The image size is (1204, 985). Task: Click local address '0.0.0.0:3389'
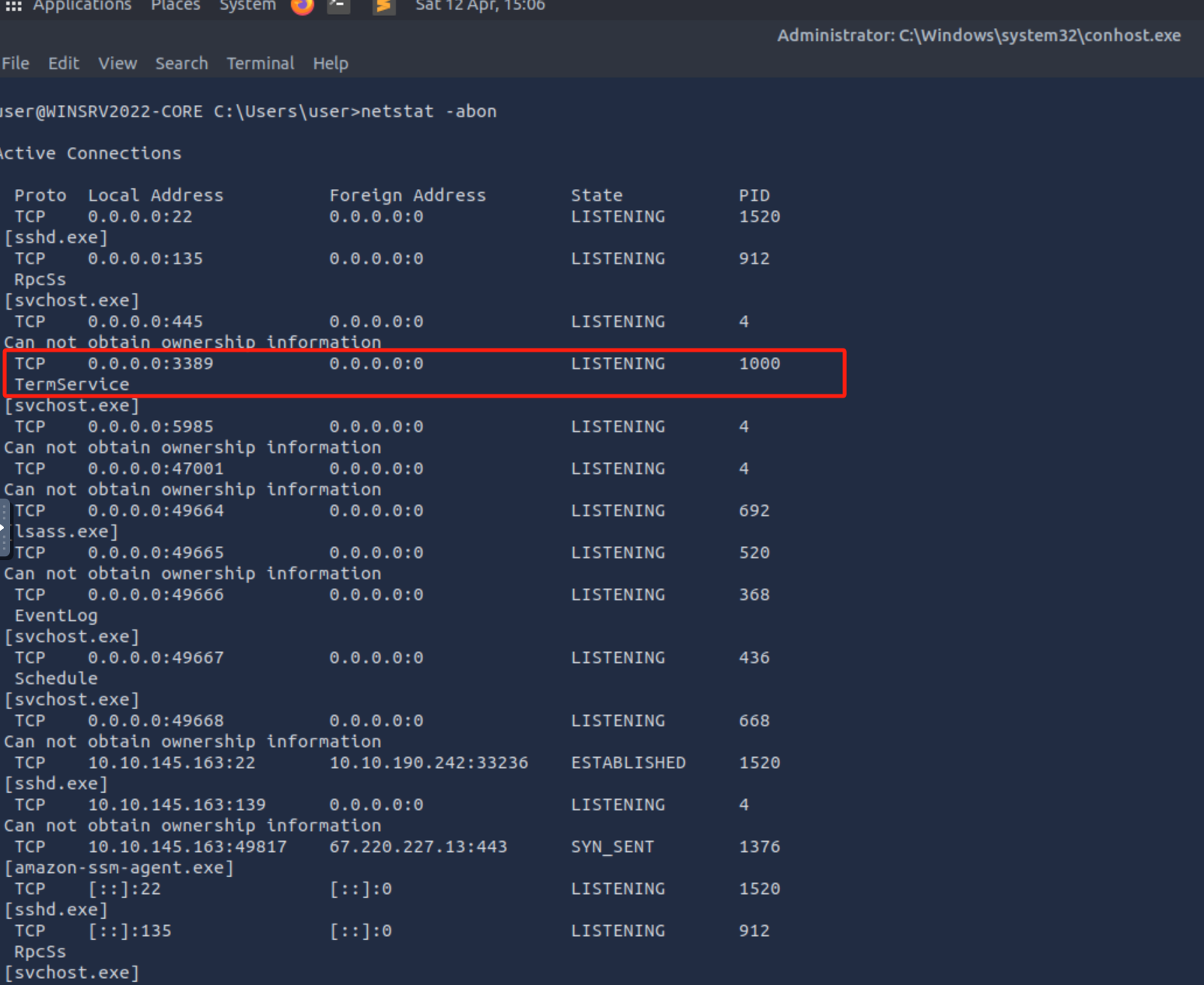(150, 363)
